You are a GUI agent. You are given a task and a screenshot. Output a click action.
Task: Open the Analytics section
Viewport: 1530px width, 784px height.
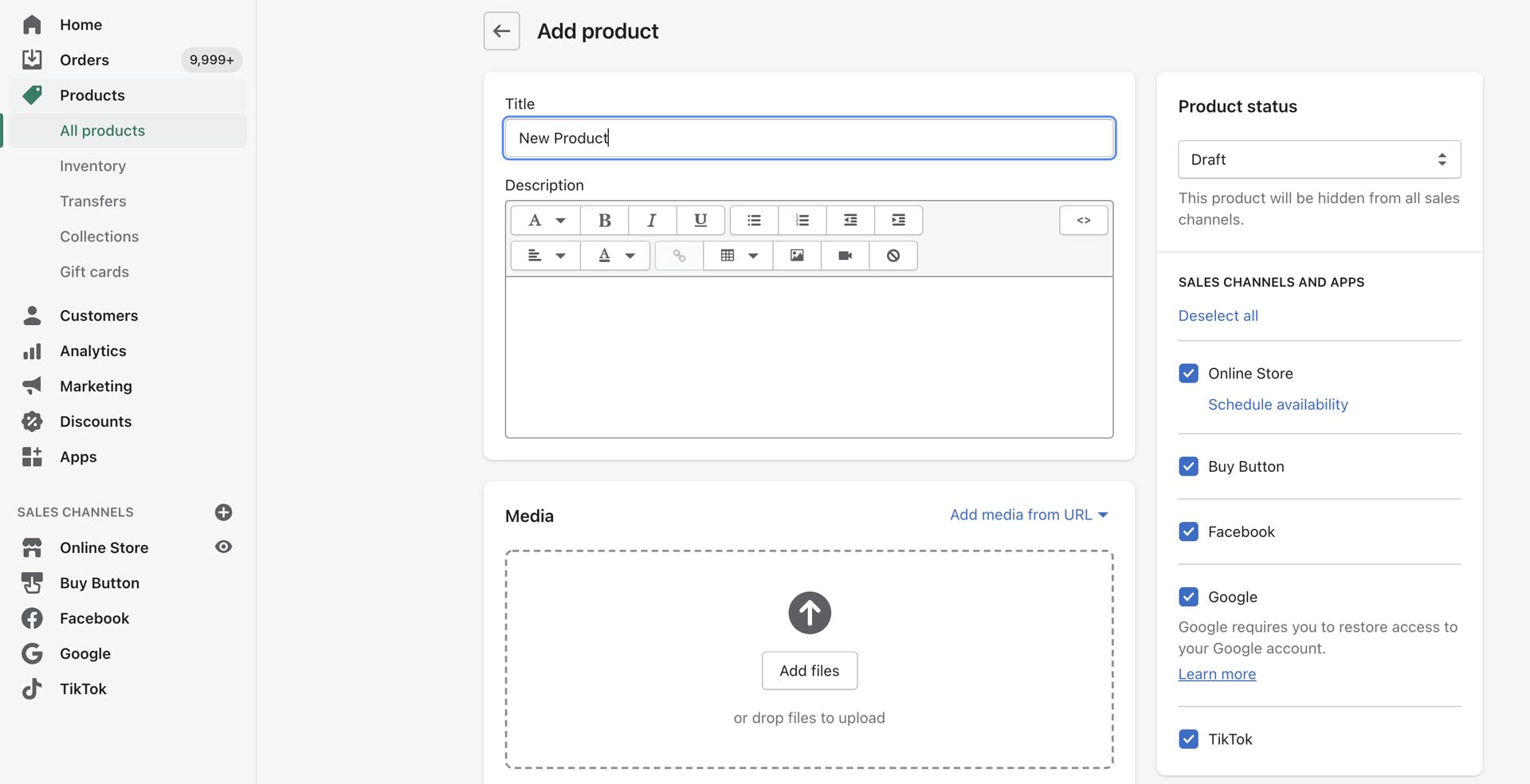(x=92, y=351)
